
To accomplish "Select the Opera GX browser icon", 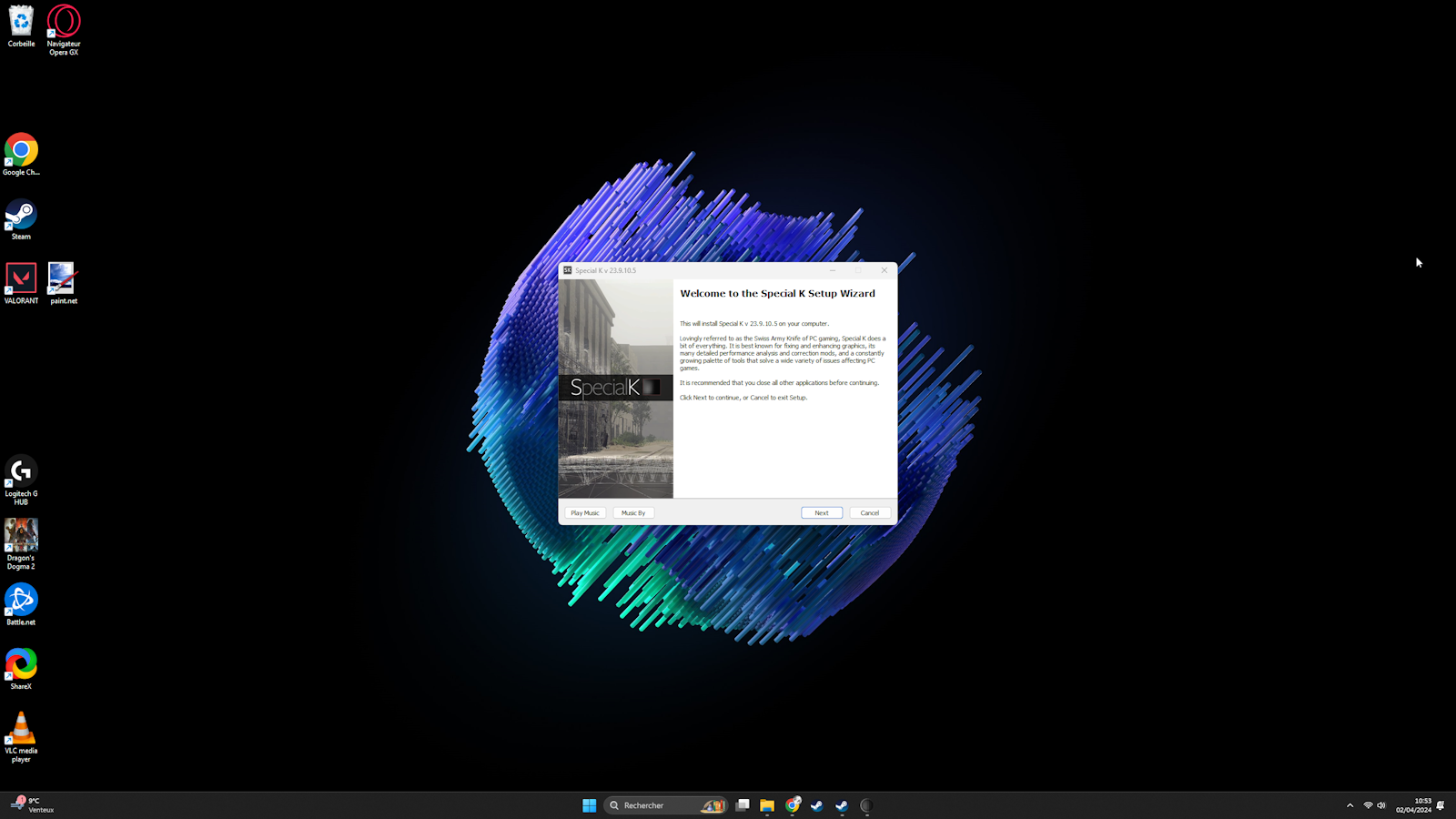I will click(64, 30).
